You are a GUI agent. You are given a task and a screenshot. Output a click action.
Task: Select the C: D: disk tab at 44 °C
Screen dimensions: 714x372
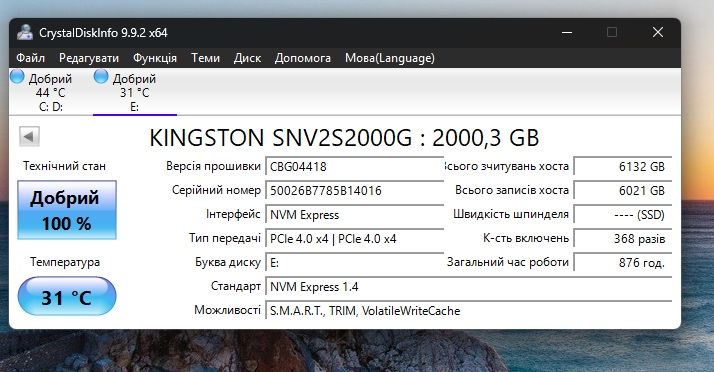tap(50, 92)
